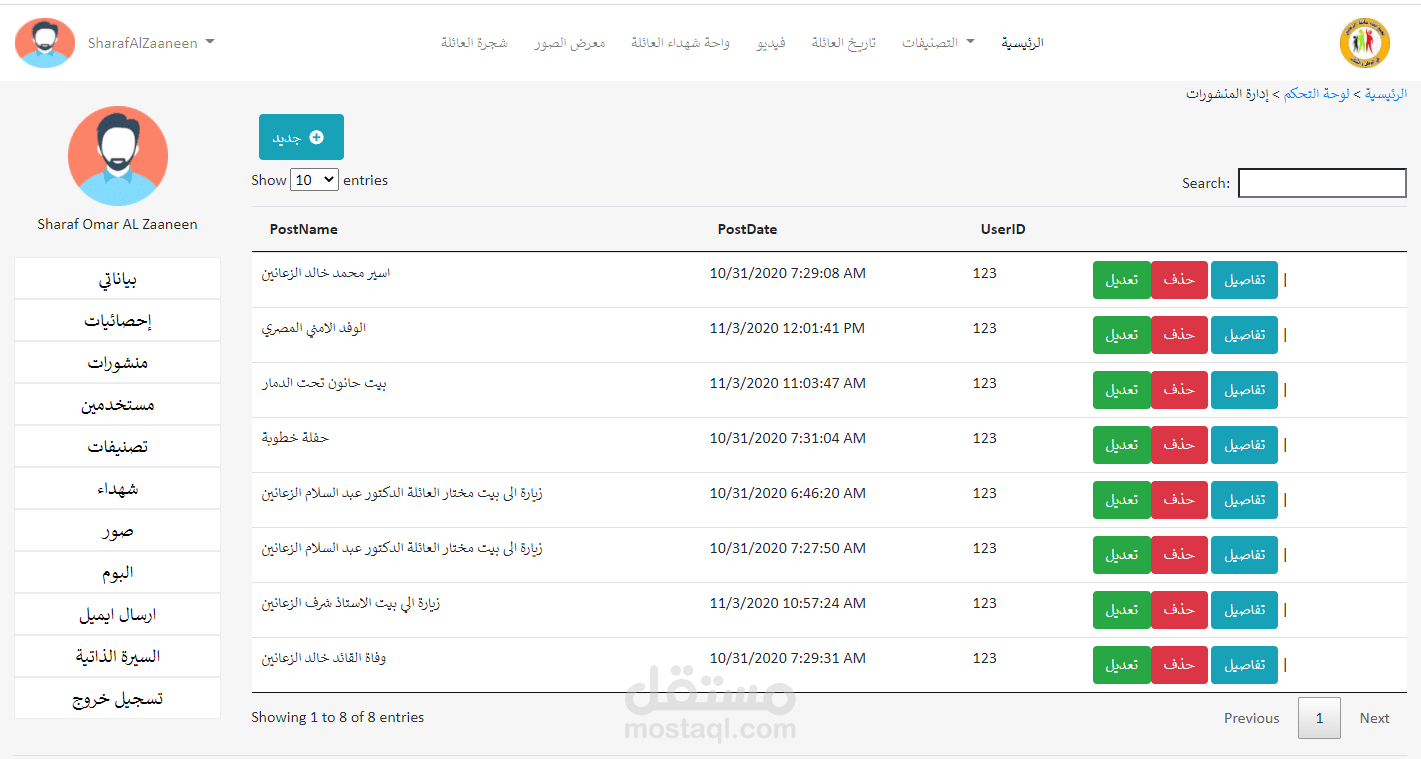Click تعديل on the حفلة خطوبة row
Screen dimensions: 1421x759
click(1121, 444)
